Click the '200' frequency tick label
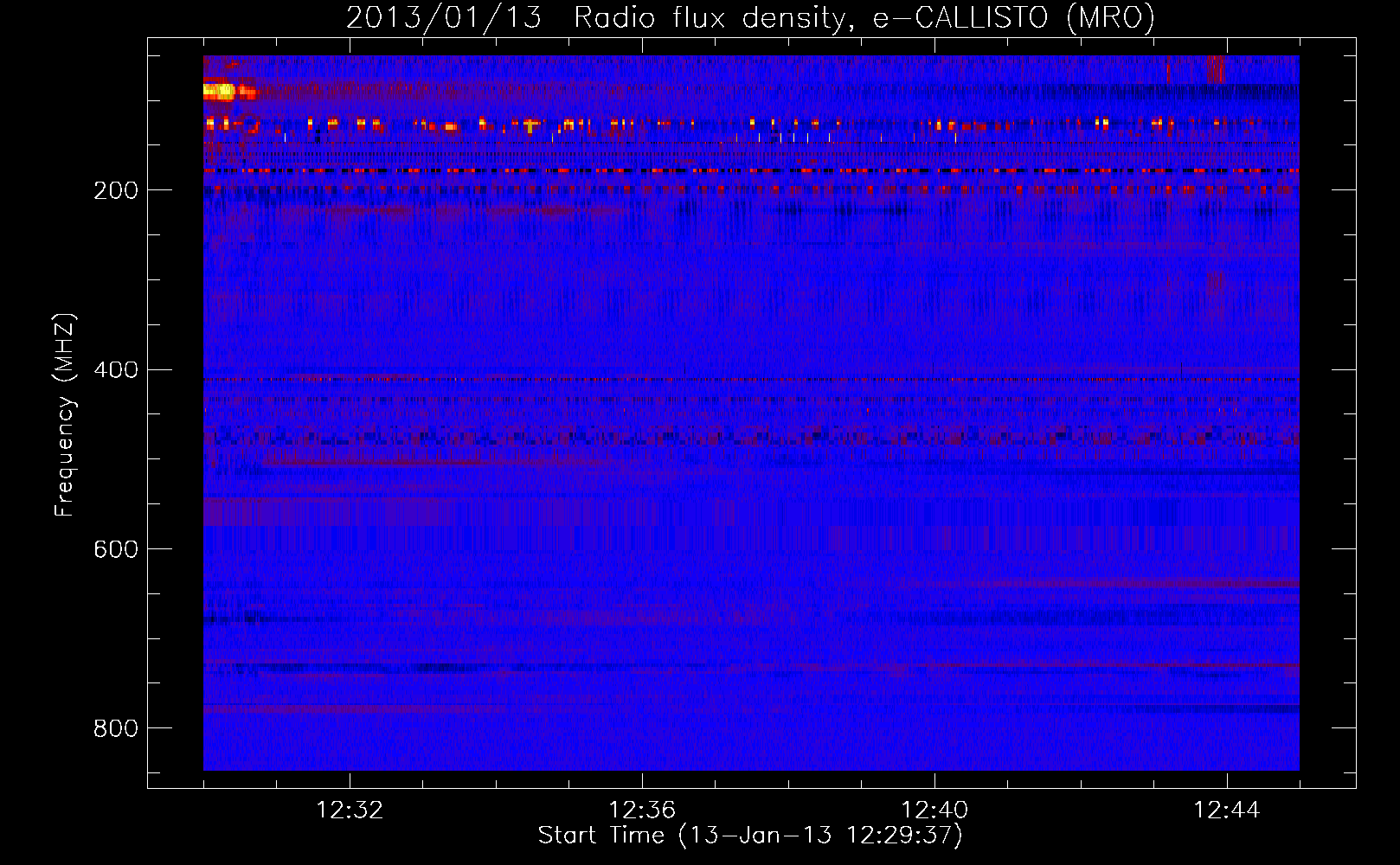Viewport: 1400px width, 865px height. 116,190
